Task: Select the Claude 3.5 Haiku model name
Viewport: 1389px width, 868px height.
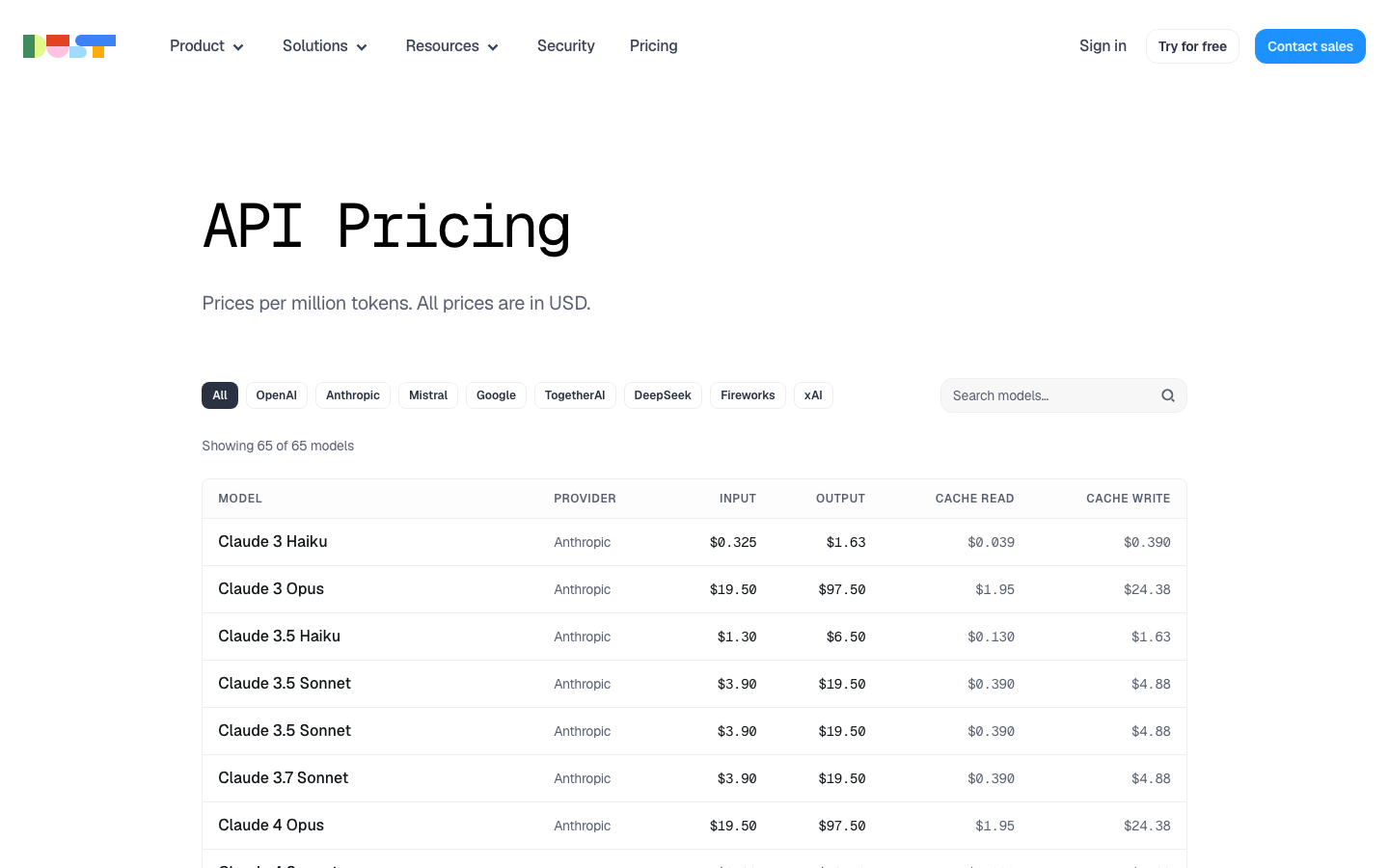Action: click(279, 637)
